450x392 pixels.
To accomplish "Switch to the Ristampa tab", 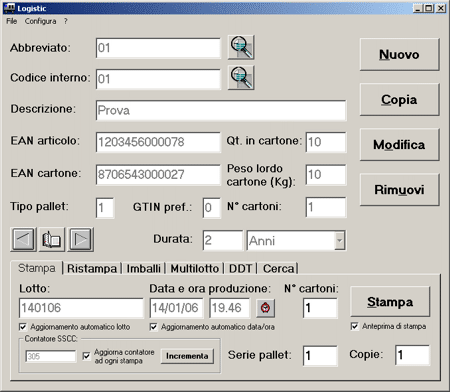I will pos(92,269).
